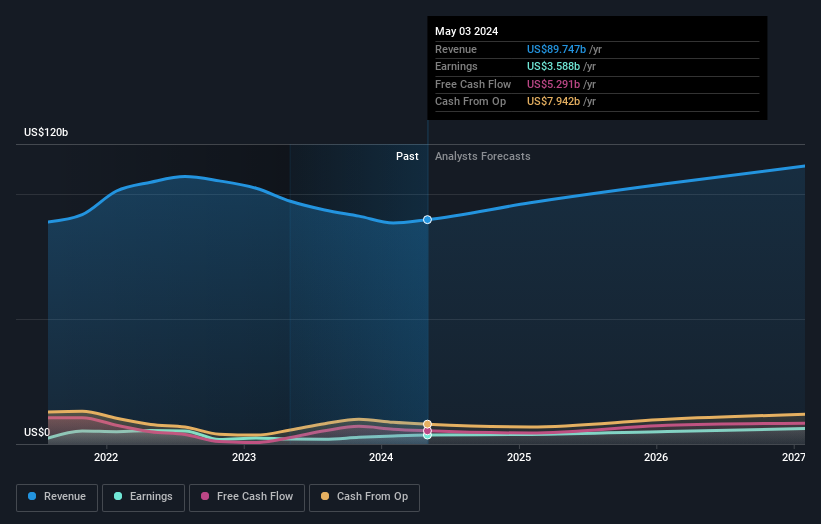821x524 pixels.
Task: Click the pink Free Cash Flow data point
Action: (x=427, y=431)
